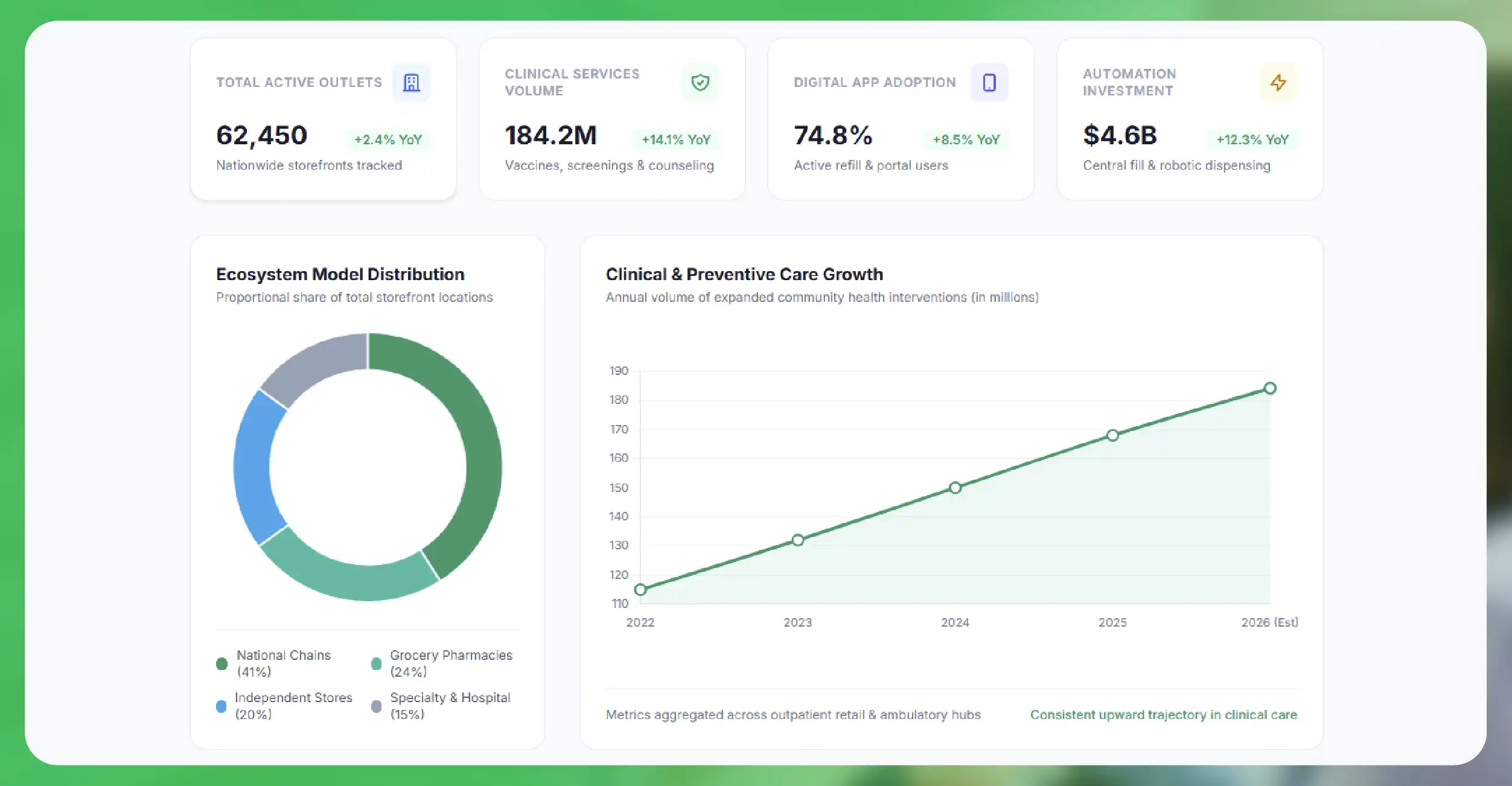Select the 2023 data point marker
This screenshot has width=1512, height=786.
coord(798,540)
